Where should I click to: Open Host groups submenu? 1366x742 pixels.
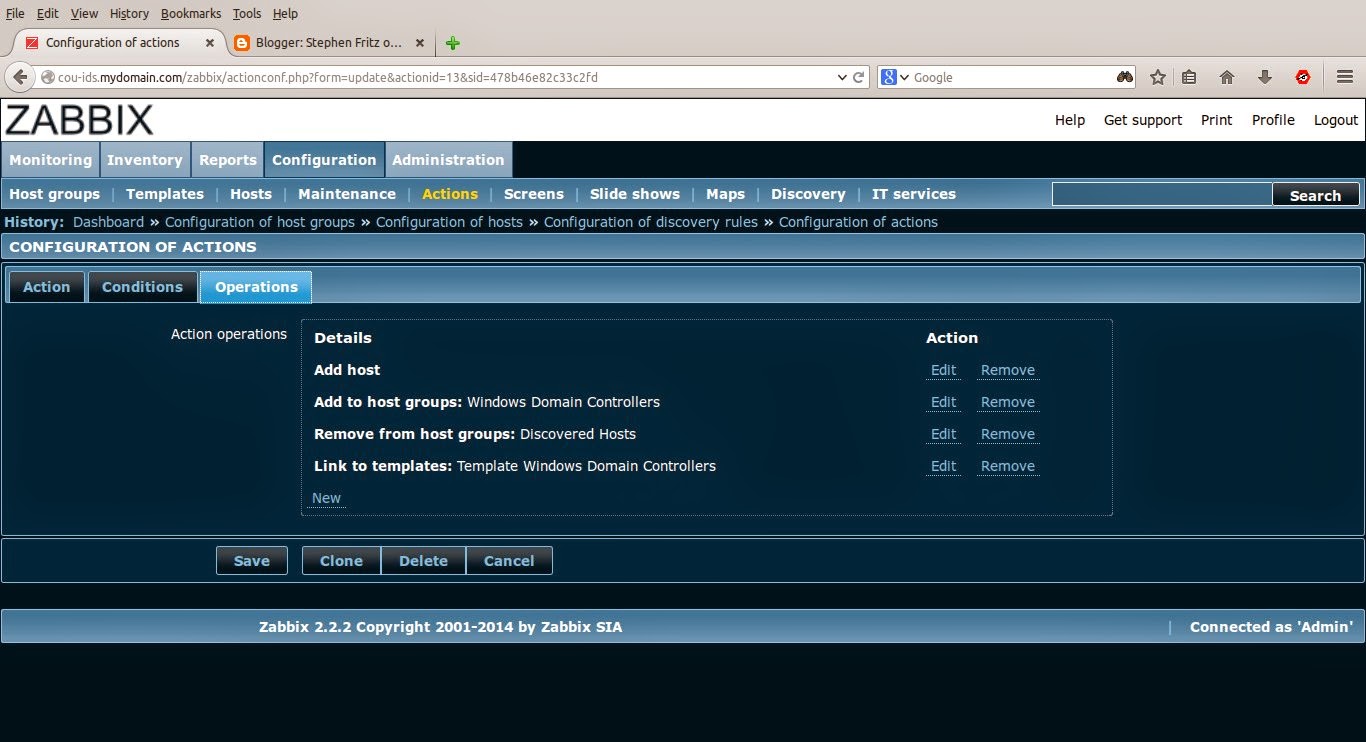point(55,194)
